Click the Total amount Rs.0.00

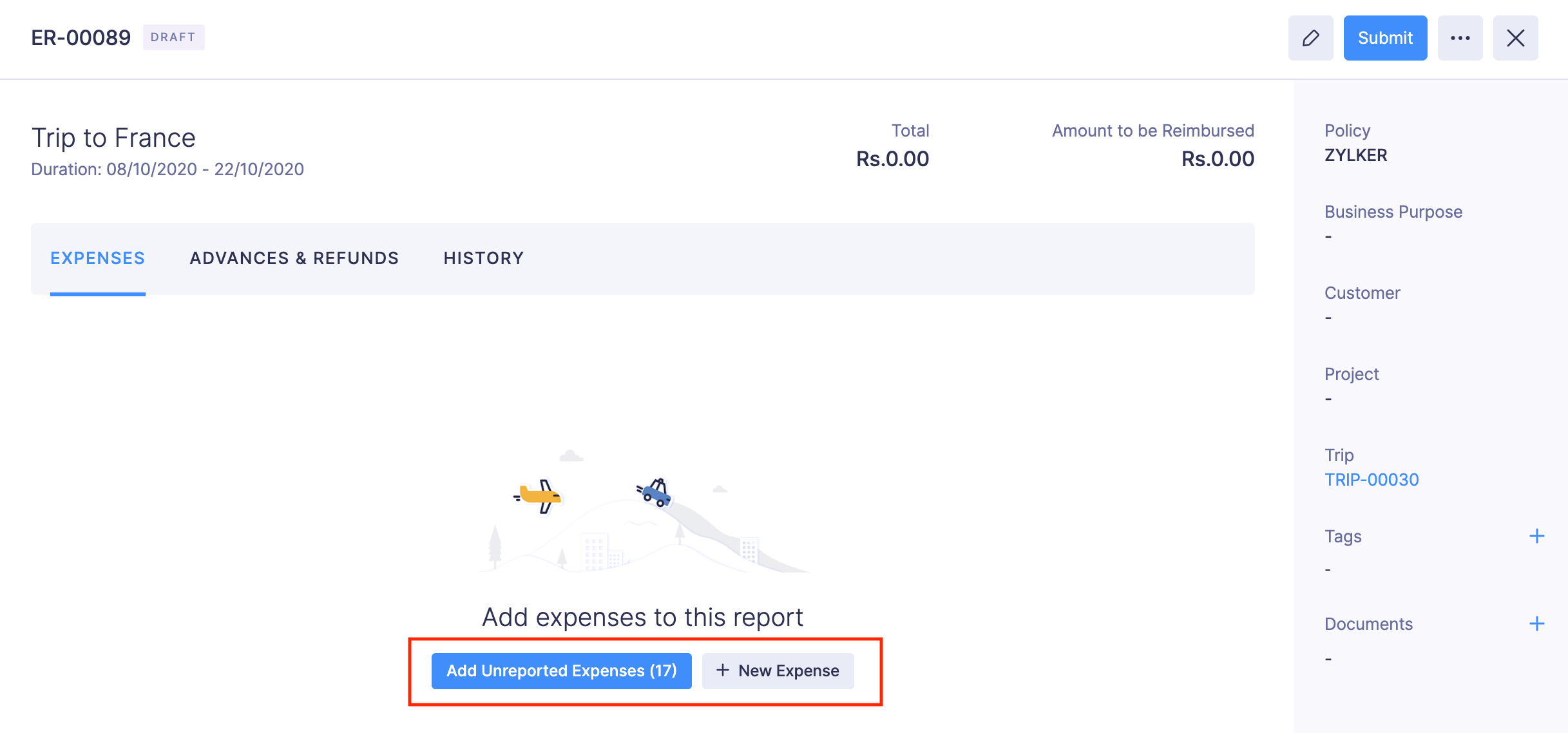(893, 158)
